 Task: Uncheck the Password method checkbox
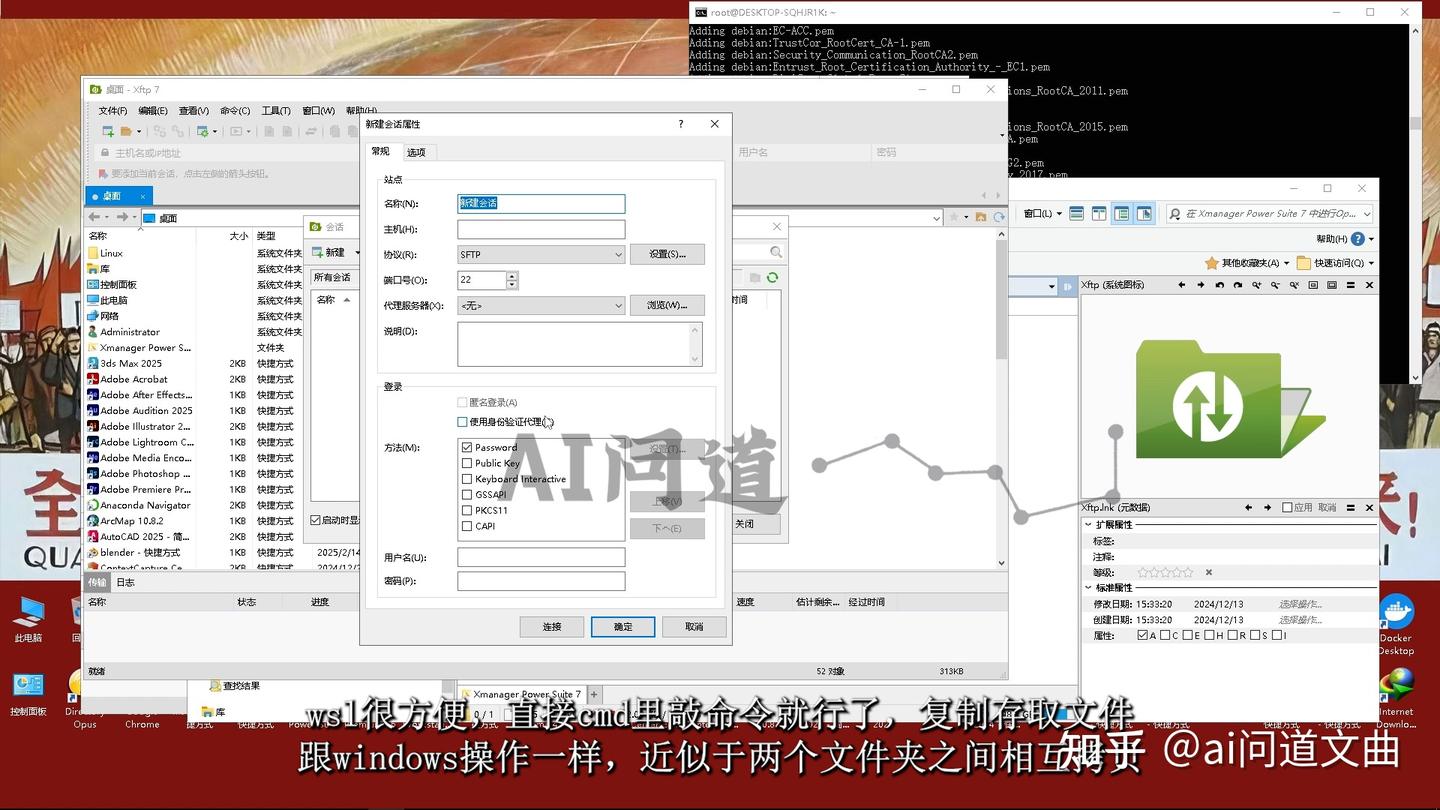point(467,447)
